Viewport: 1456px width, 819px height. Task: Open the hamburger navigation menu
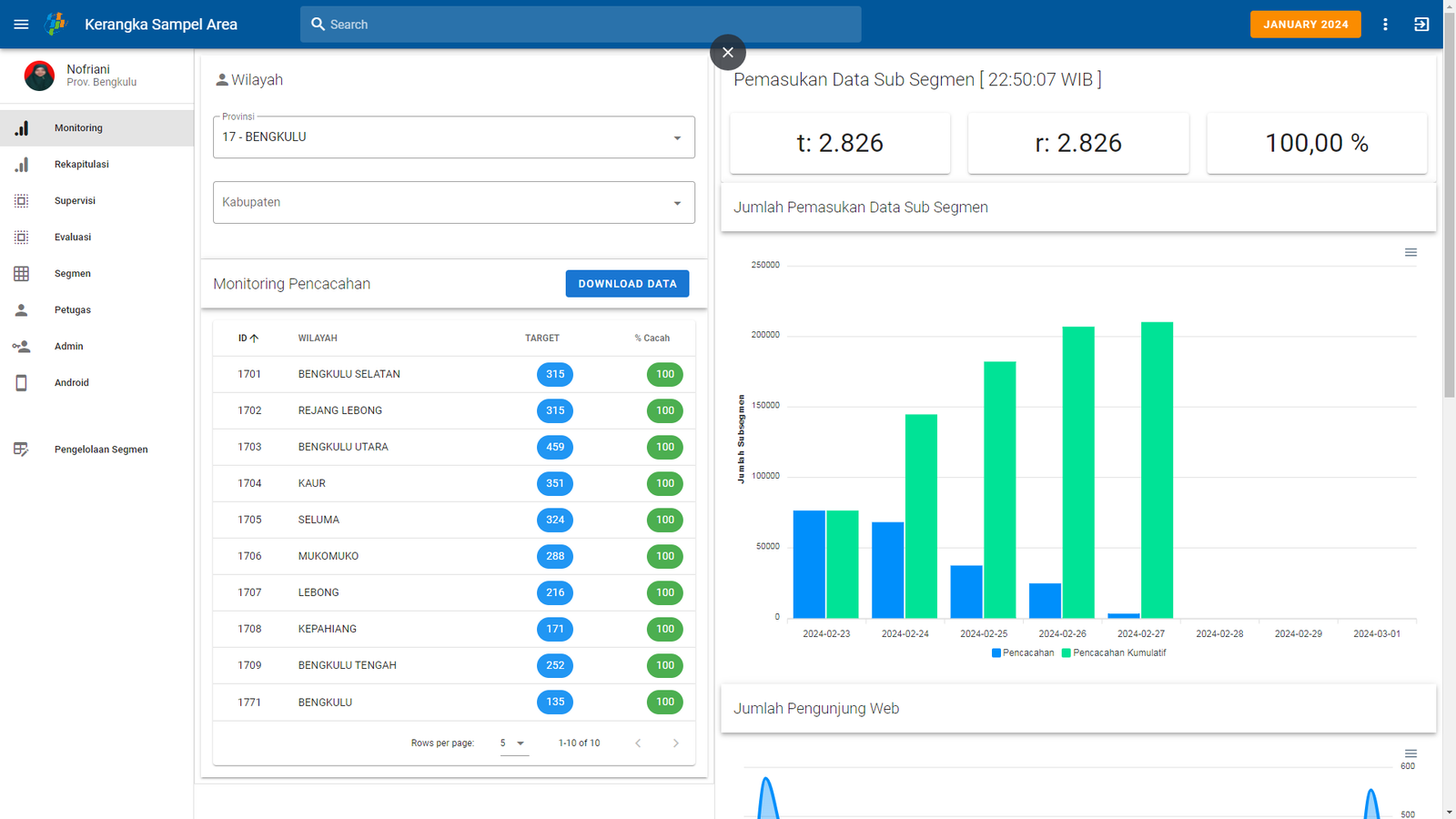click(x=21, y=25)
